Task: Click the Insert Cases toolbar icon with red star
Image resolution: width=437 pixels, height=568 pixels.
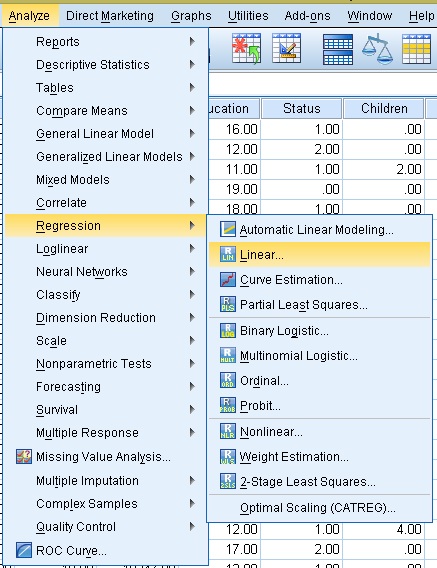Action: click(x=246, y=49)
